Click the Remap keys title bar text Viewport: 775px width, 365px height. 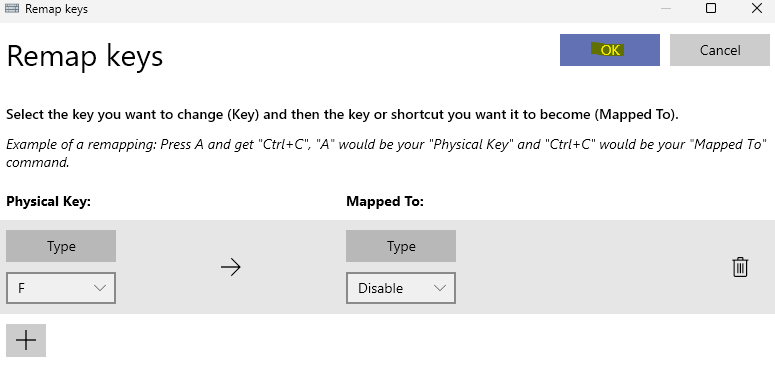coord(56,9)
